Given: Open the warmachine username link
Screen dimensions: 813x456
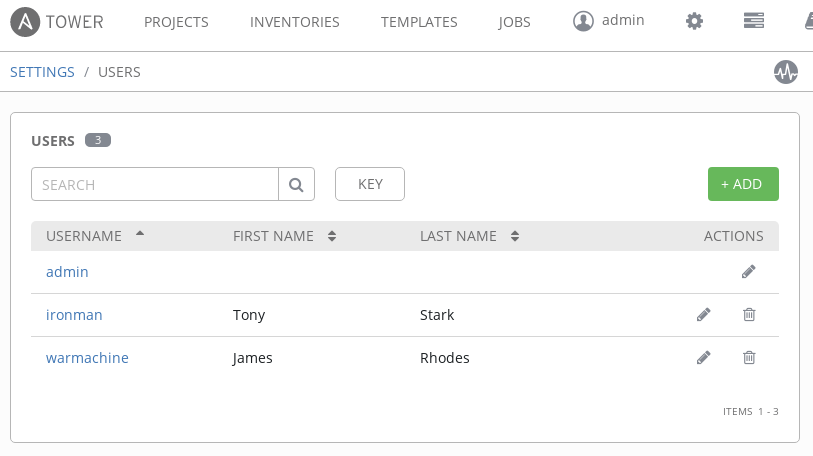Looking at the screenshot, I should [x=87, y=357].
